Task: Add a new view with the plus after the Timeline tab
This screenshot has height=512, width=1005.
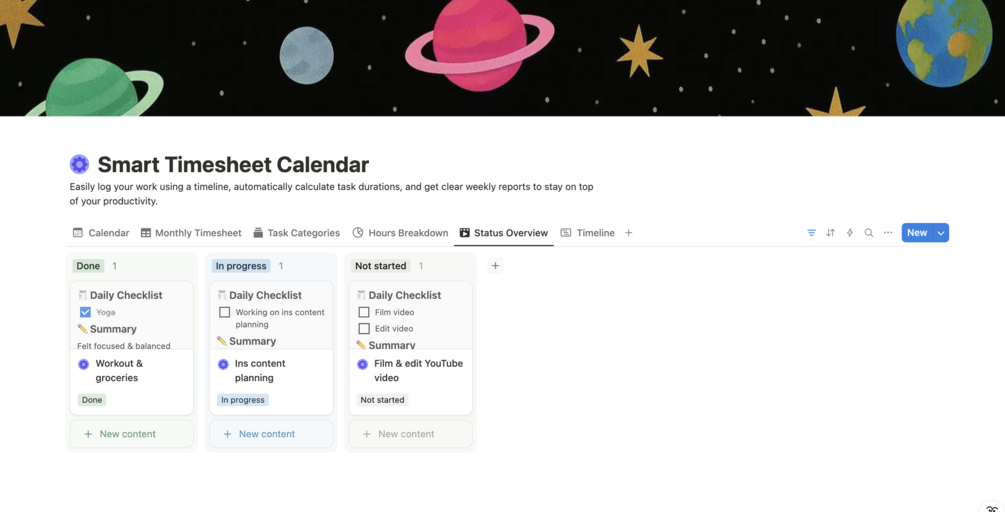Action: (x=629, y=233)
